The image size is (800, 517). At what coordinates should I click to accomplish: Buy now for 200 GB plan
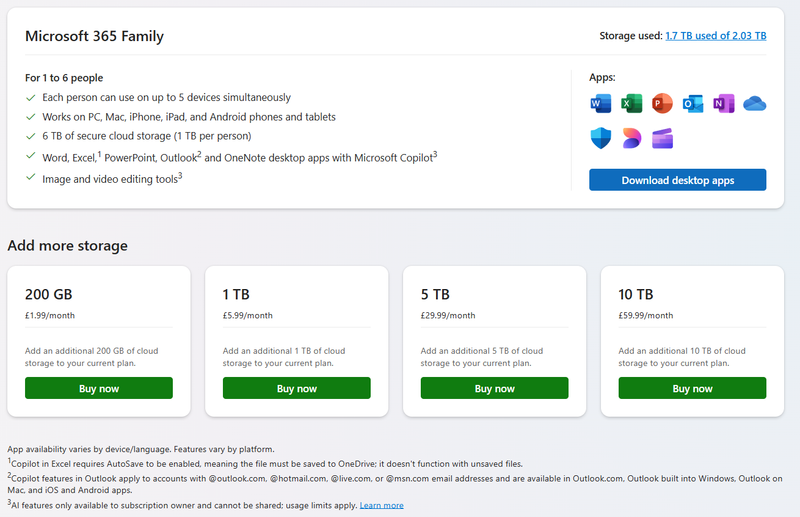[x=99, y=388]
